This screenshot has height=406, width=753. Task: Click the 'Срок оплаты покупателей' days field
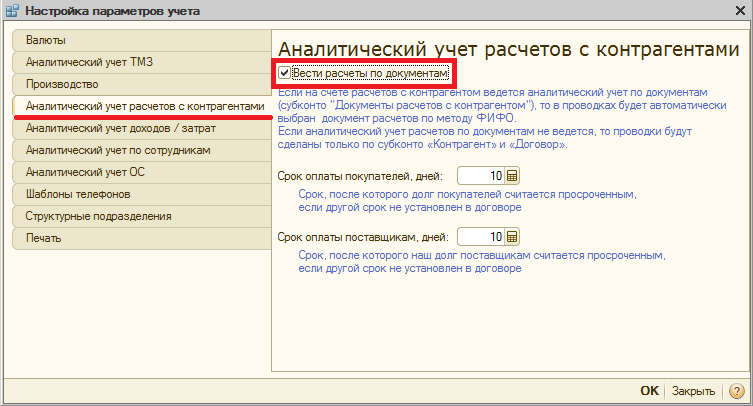480,177
